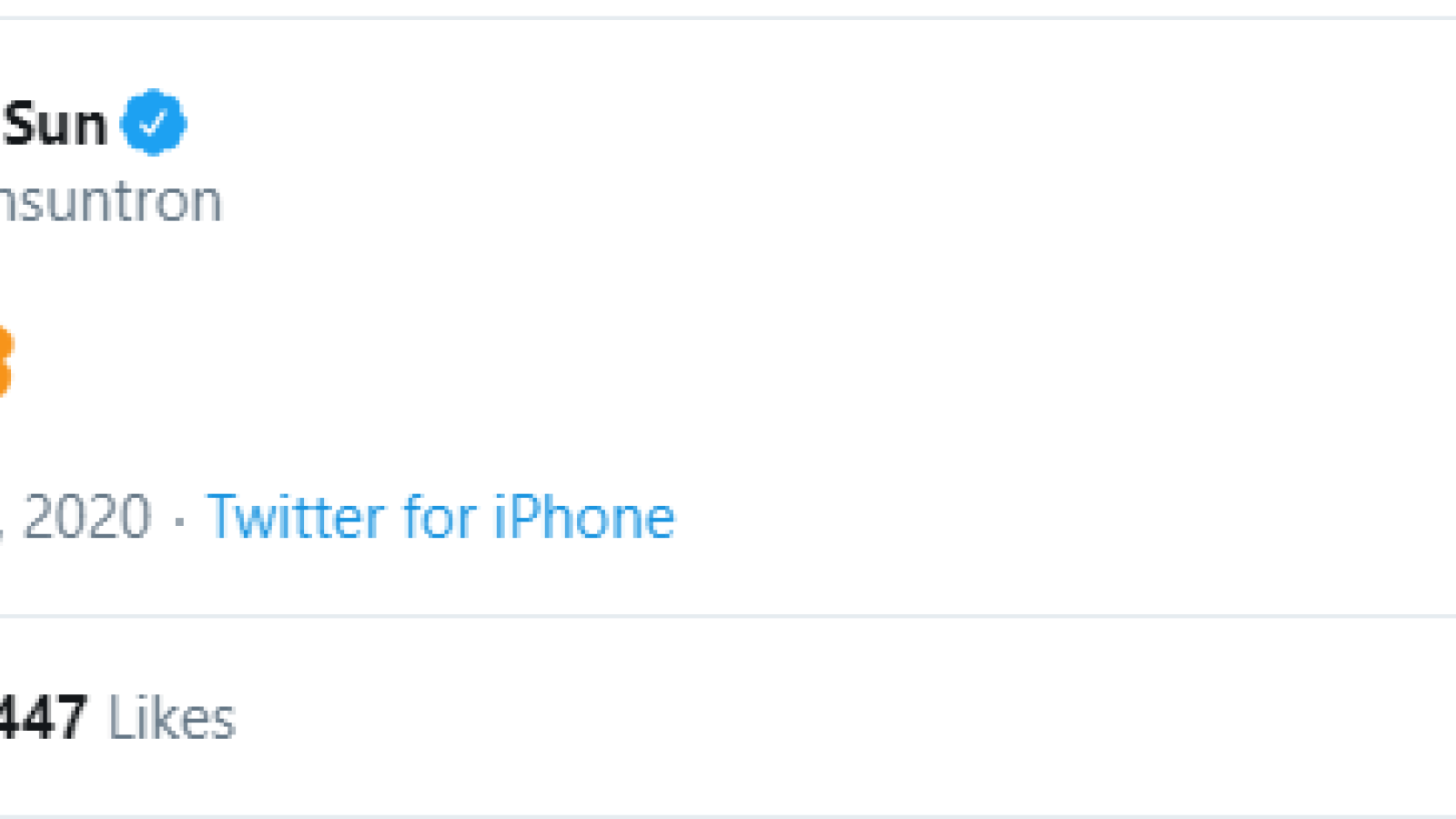Open the profile via display name Sun
The image size is (1456, 819).
pyautogui.click(x=55, y=124)
